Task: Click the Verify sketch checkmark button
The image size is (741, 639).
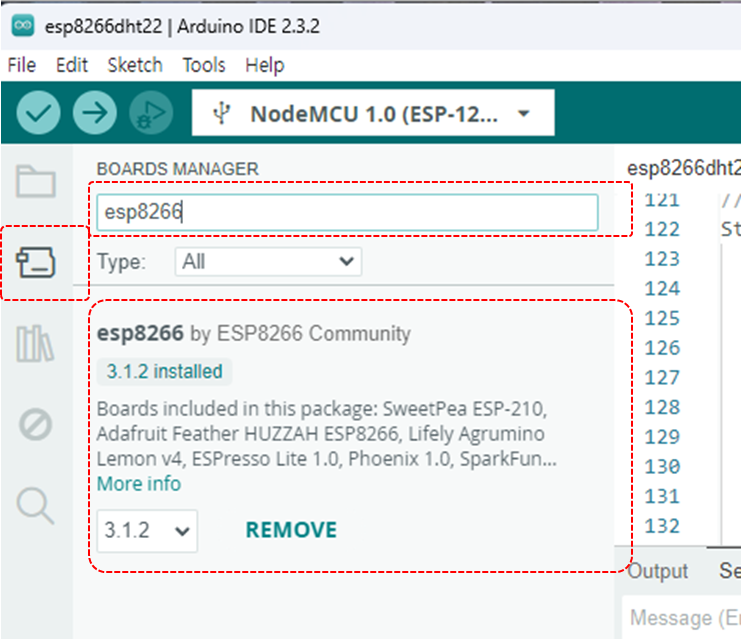Action: [x=38, y=113]
